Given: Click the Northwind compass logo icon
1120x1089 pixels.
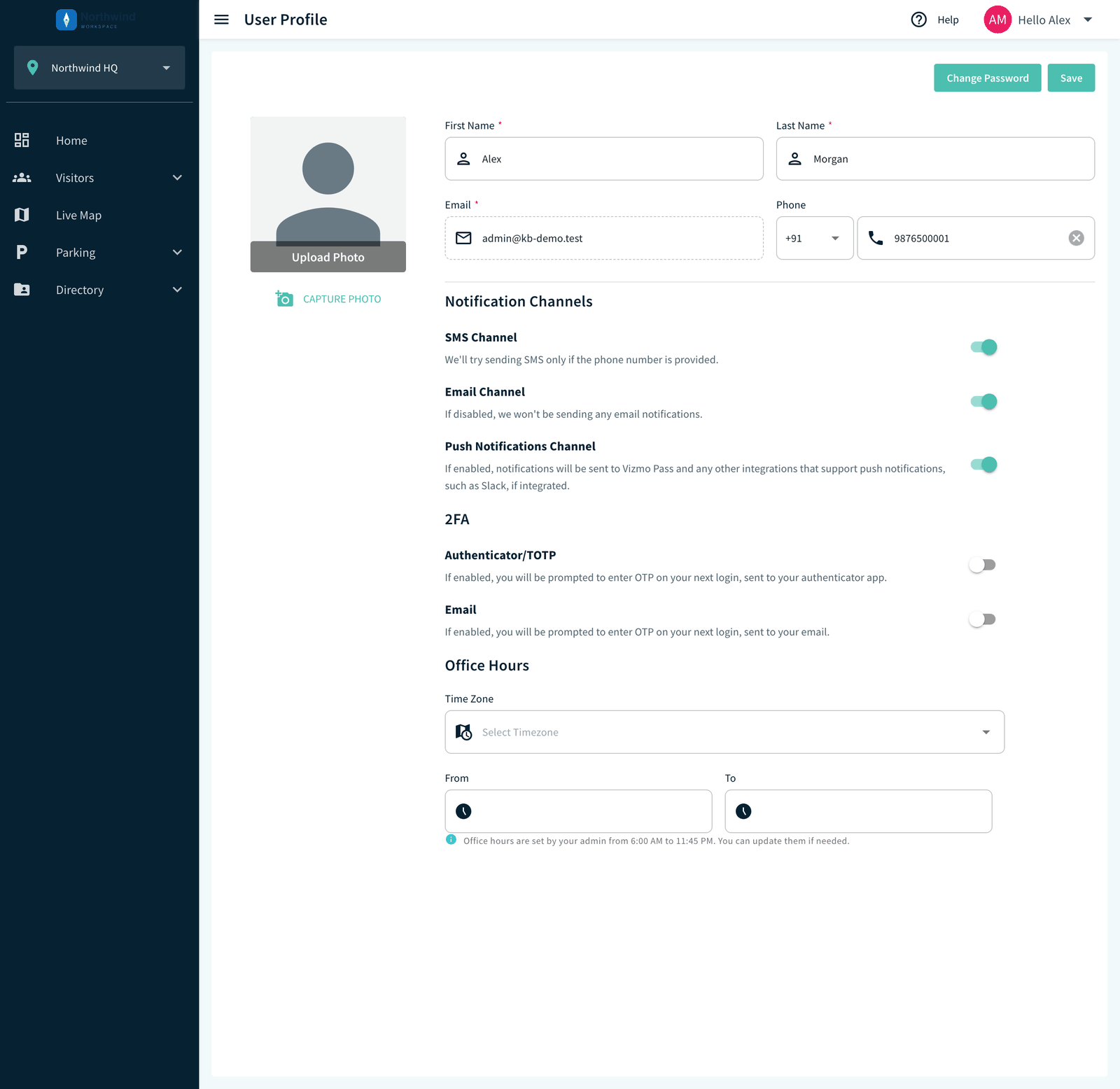Looking at the screenshot, I should pyautogui.click(x=66, y=20).
